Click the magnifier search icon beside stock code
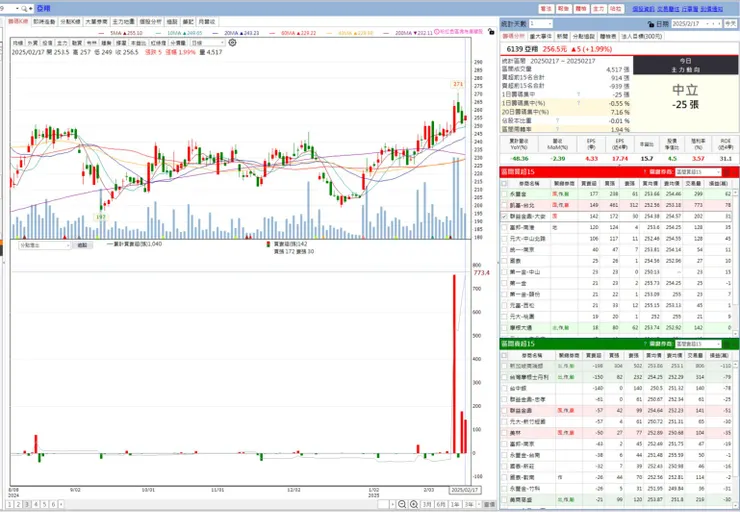740x512 pixels. click(x=24, y=8)
